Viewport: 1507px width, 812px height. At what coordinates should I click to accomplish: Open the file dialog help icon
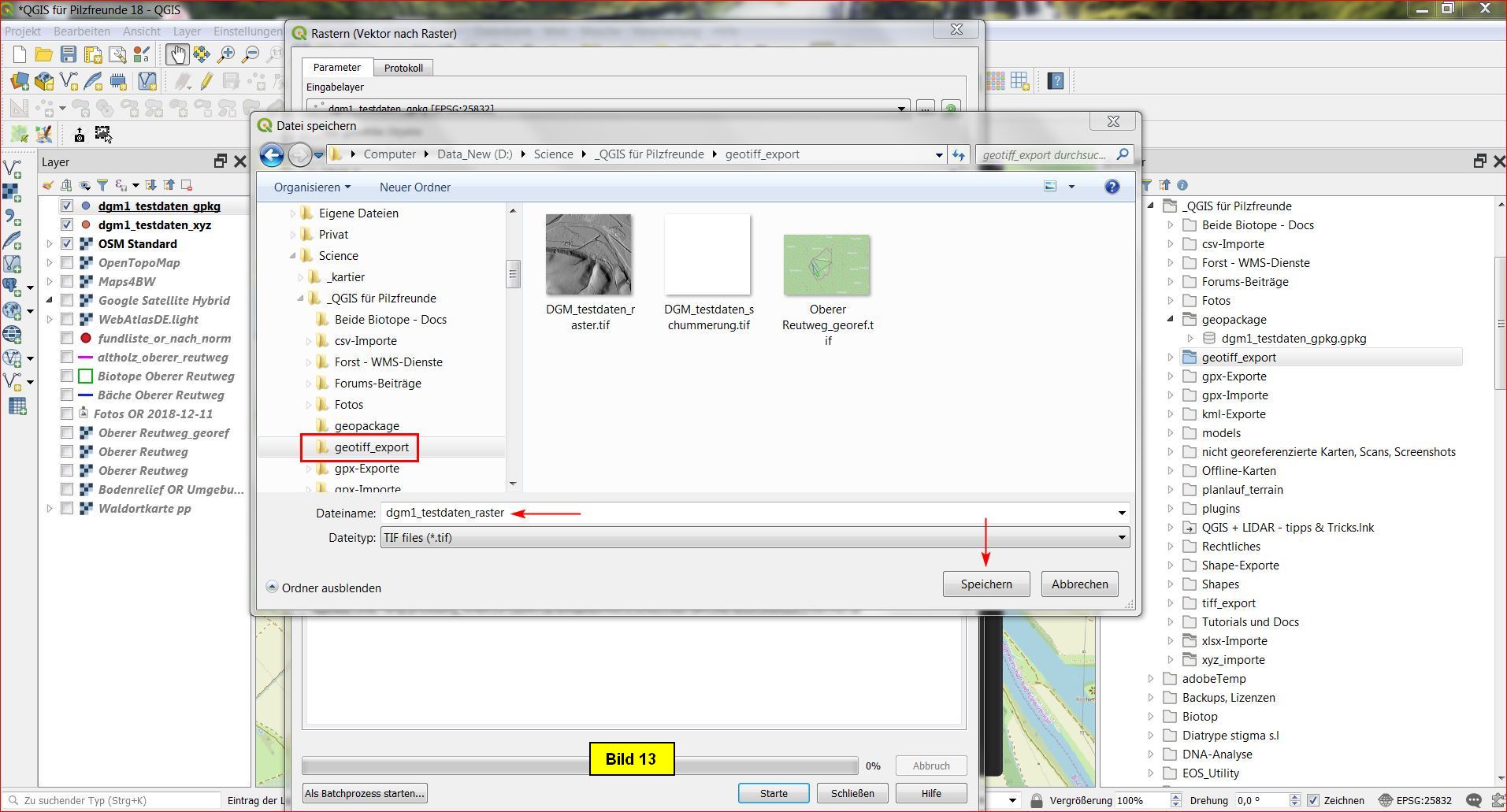(1112, 187)
